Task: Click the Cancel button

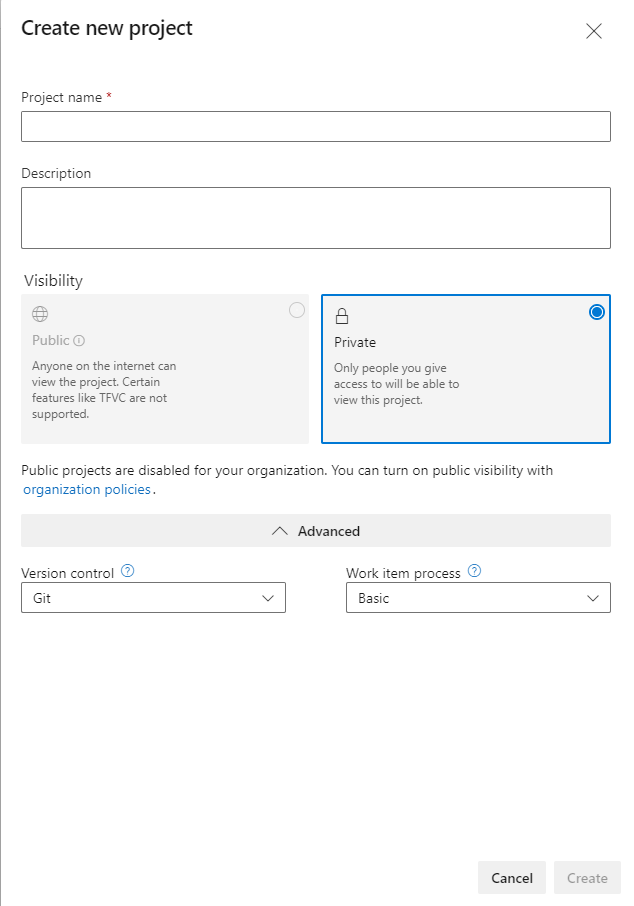Action: pos(512,878)
